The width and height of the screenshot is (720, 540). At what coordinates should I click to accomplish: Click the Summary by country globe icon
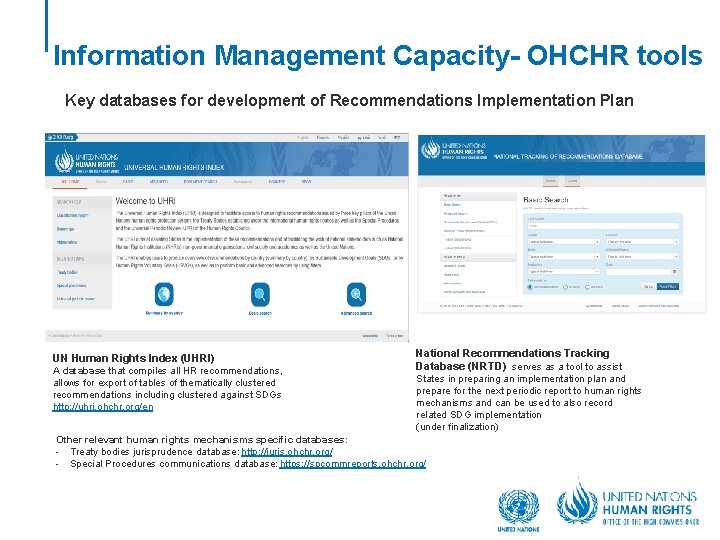164,294
